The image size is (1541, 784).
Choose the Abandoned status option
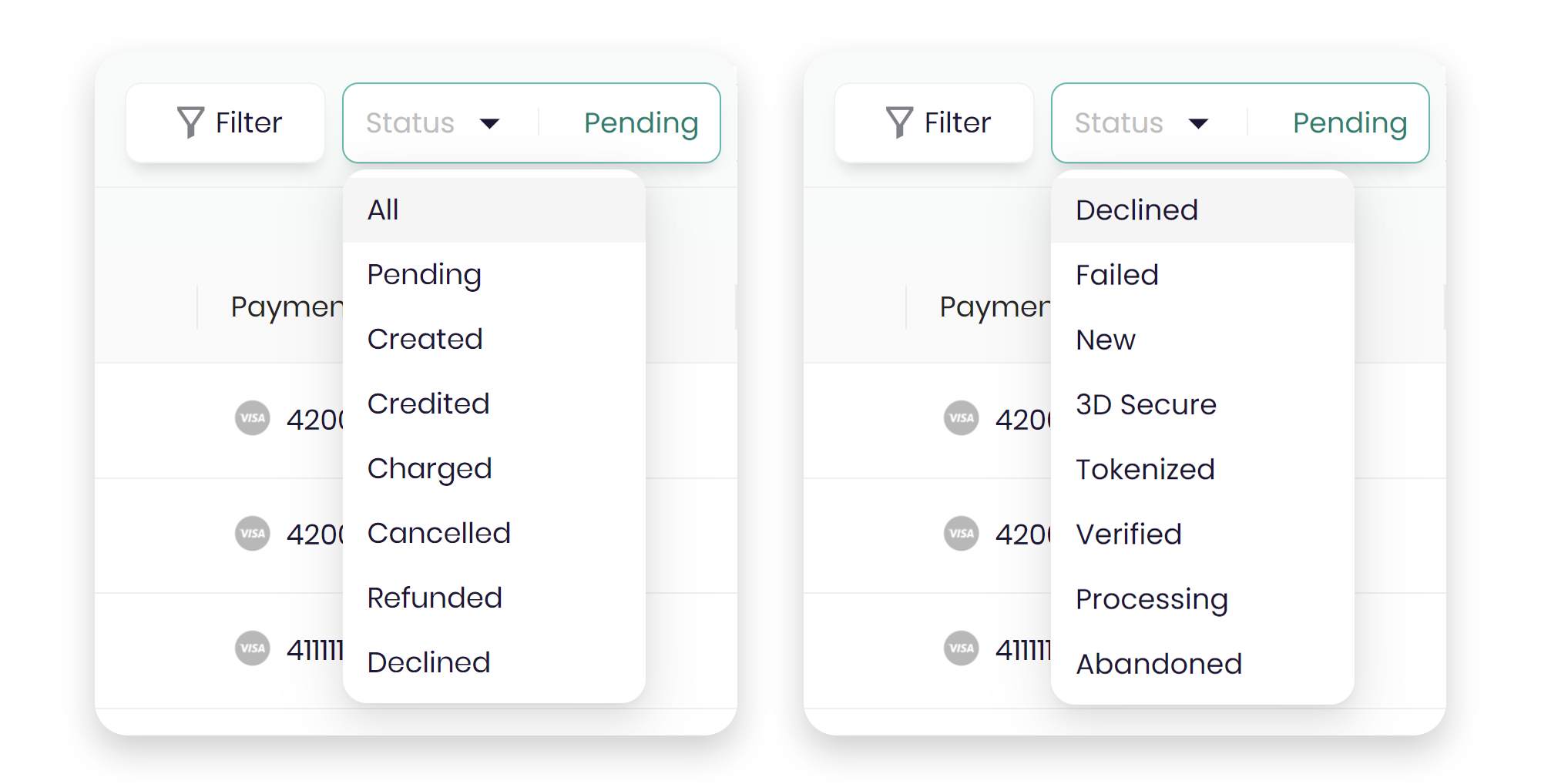pos(1159,664)
